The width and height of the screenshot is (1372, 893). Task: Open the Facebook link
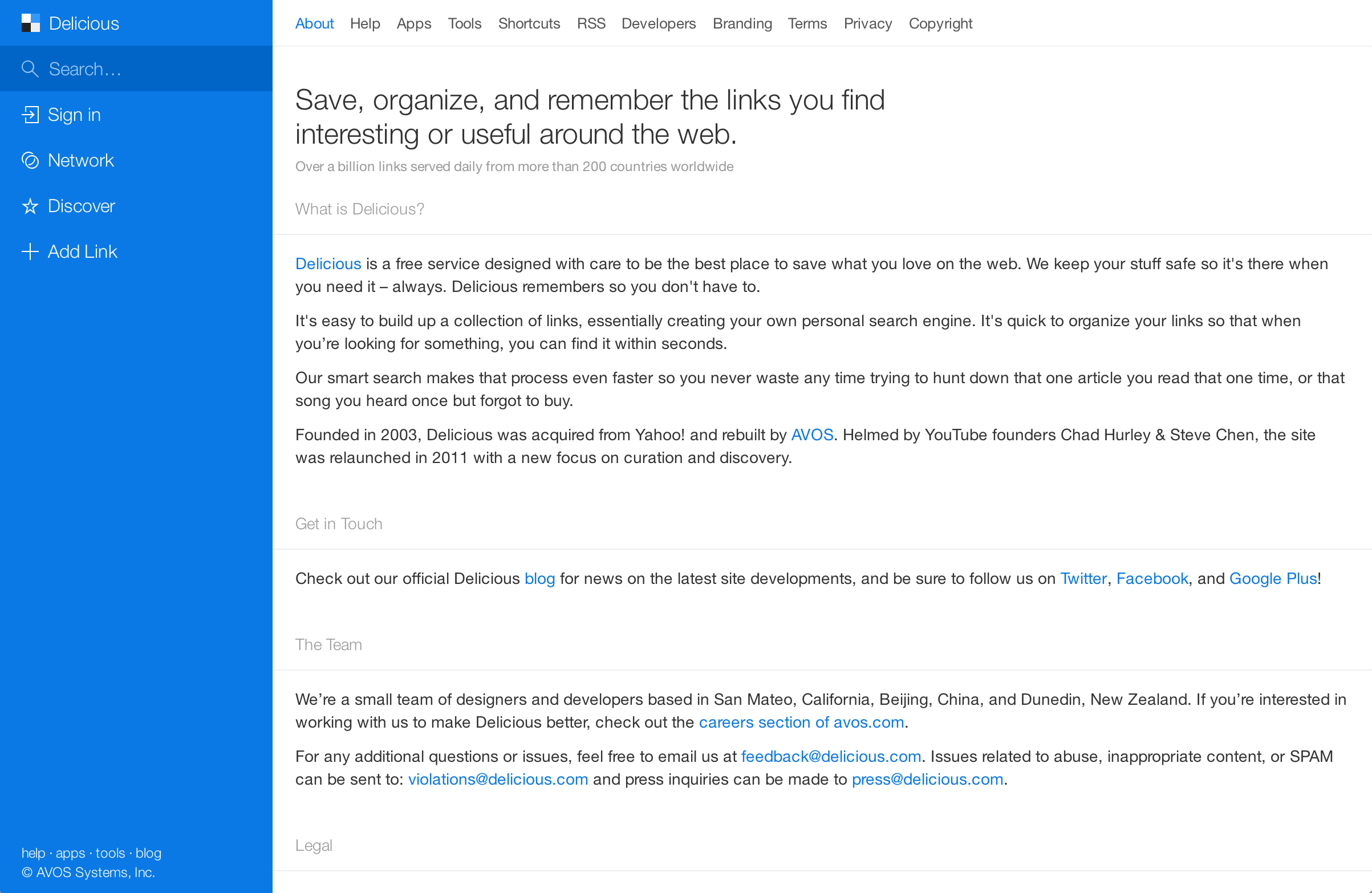pyautogui.click(x=1152, y=578)
